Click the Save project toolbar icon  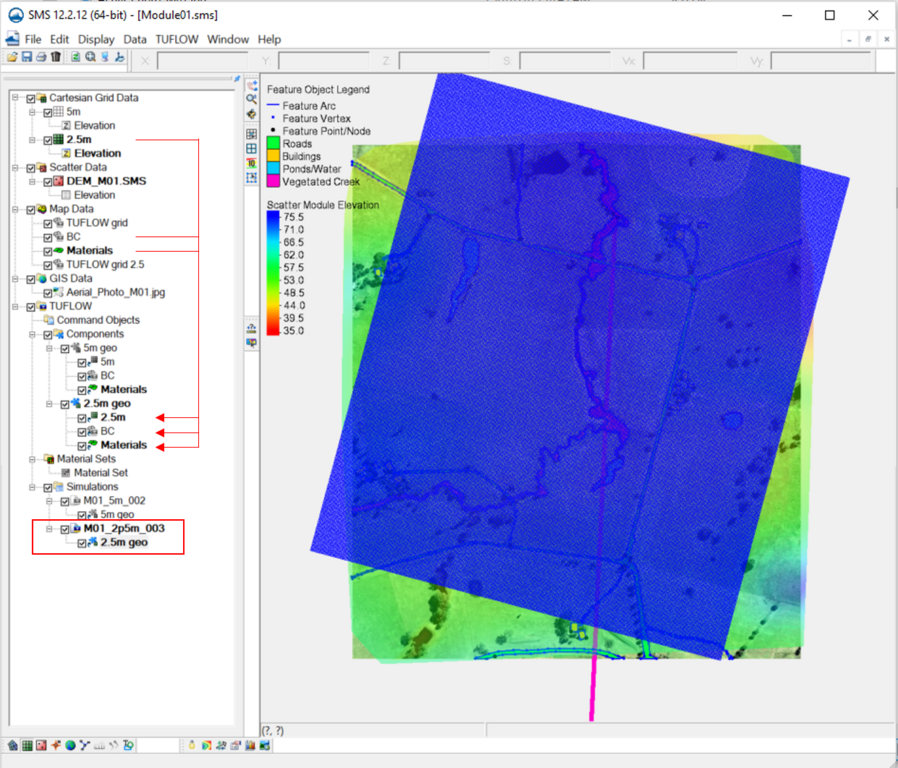click(x=27, y=58)
